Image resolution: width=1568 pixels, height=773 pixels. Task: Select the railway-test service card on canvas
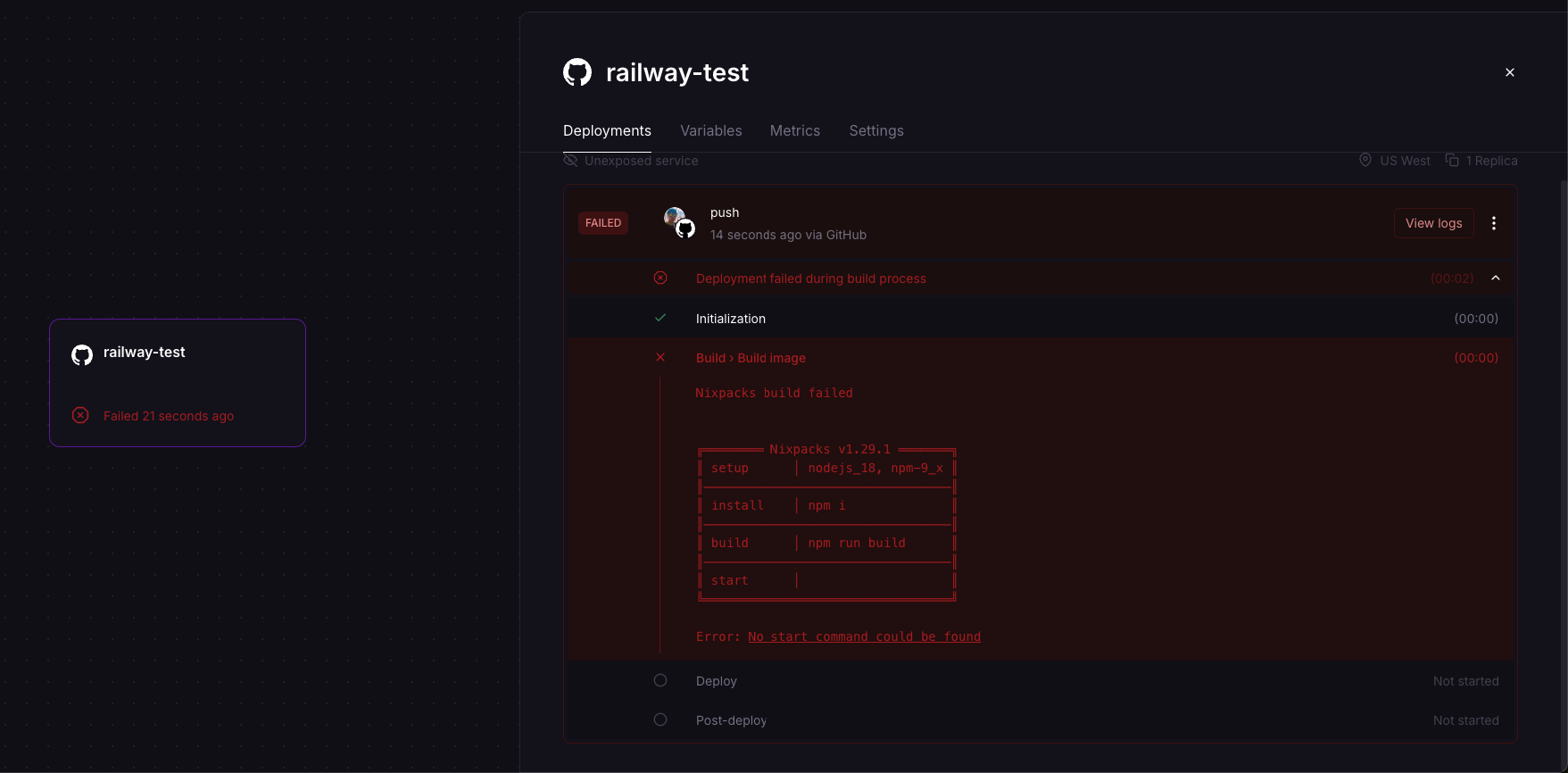178,383
